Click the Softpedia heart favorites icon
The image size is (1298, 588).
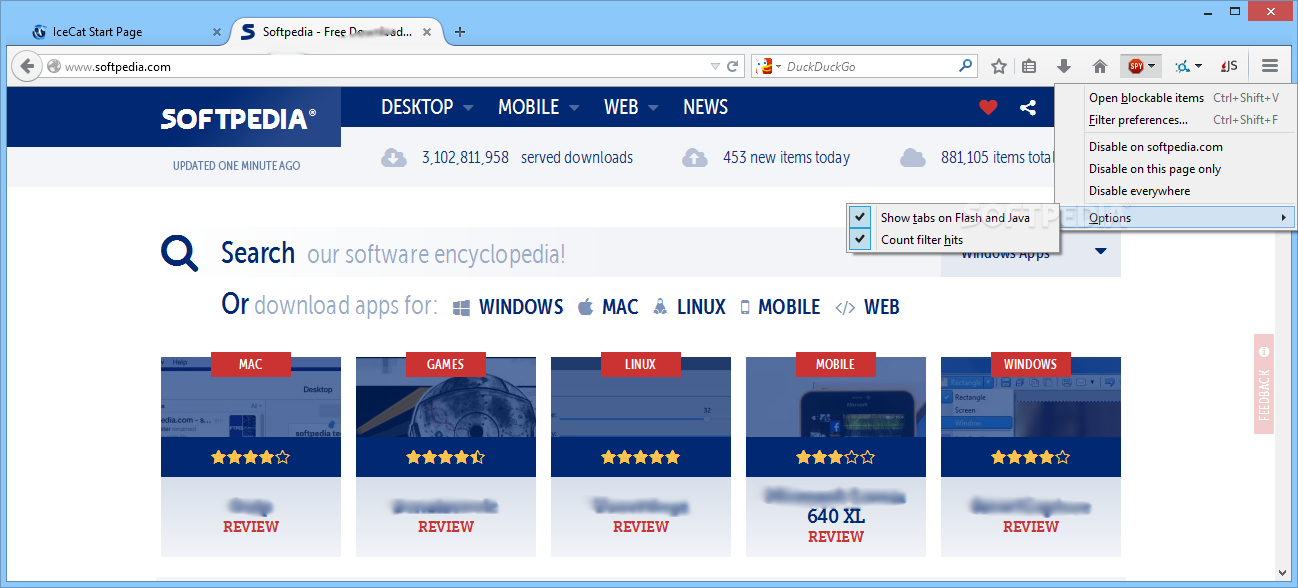(988, 107)
